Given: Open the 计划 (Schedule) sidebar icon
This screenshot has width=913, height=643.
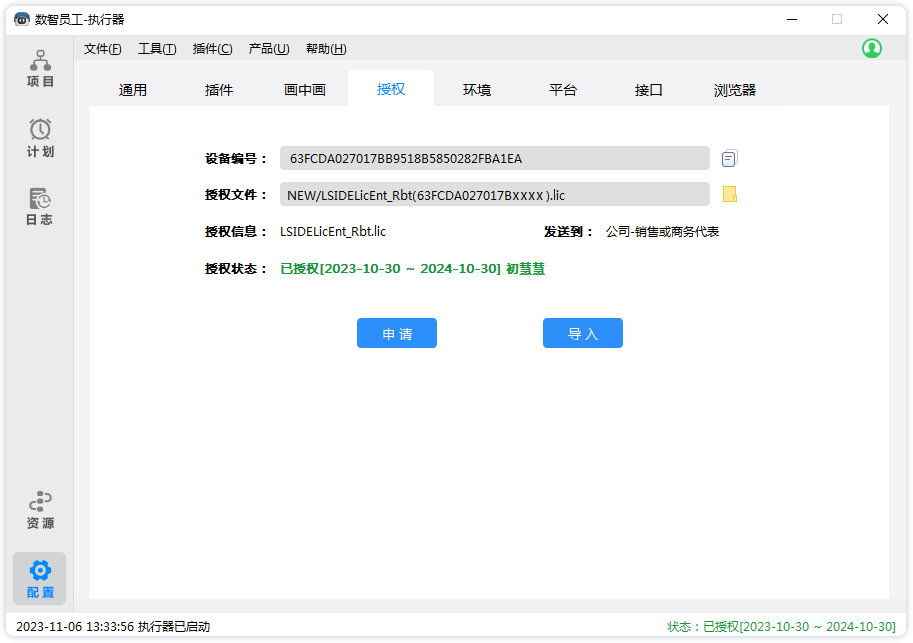Looking at the screenshot, I should click(40, 138).
